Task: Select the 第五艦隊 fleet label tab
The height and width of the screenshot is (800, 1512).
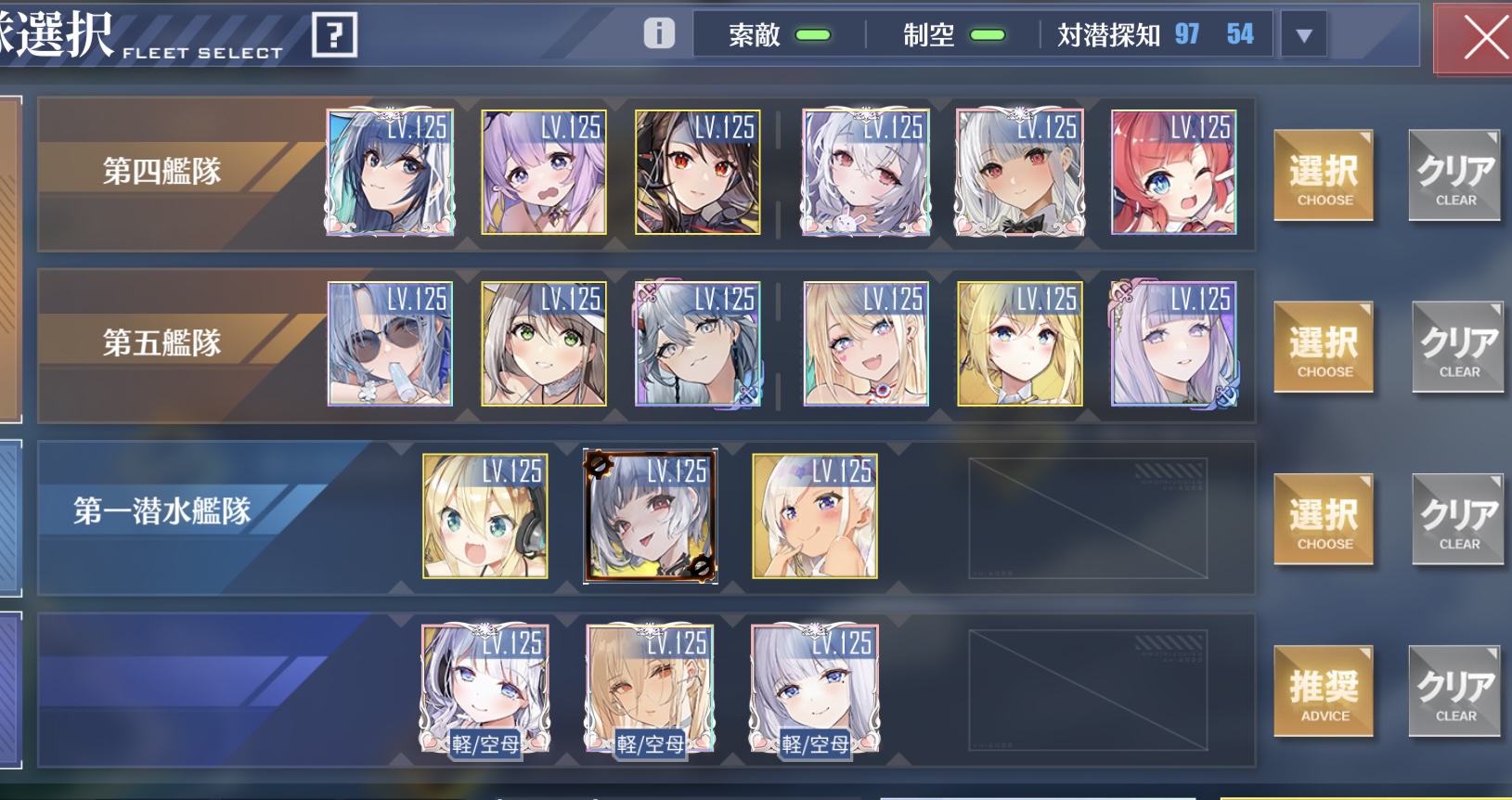Action: [162, 343]
